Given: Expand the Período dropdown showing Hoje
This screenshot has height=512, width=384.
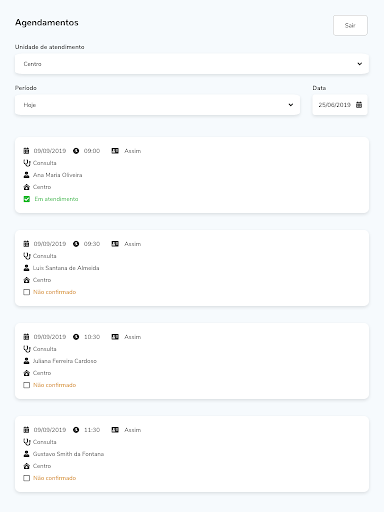Looking at the screenshot, I should [157, 105].
